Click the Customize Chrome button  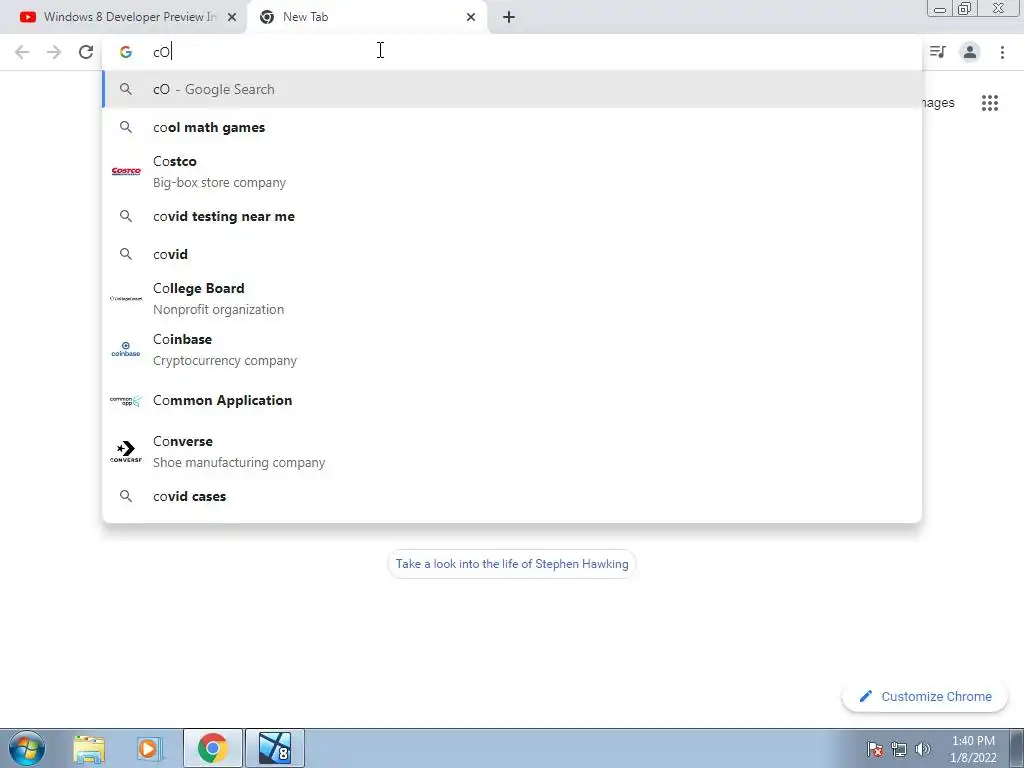(925, 697)
